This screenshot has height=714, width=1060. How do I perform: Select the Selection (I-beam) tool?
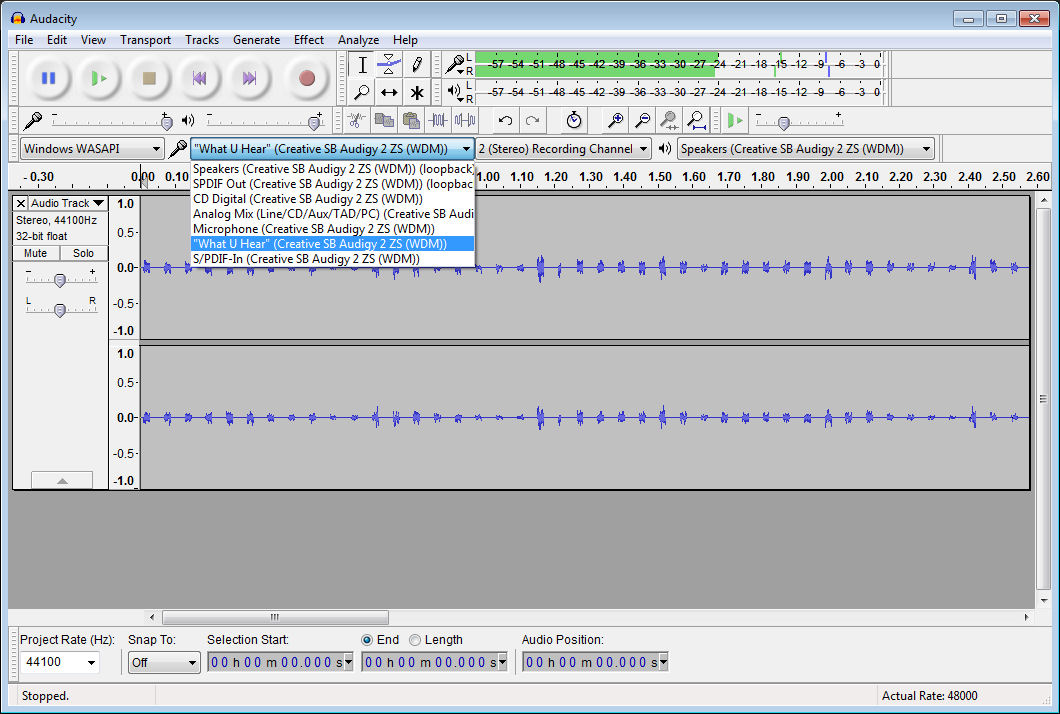click(362, 65)
